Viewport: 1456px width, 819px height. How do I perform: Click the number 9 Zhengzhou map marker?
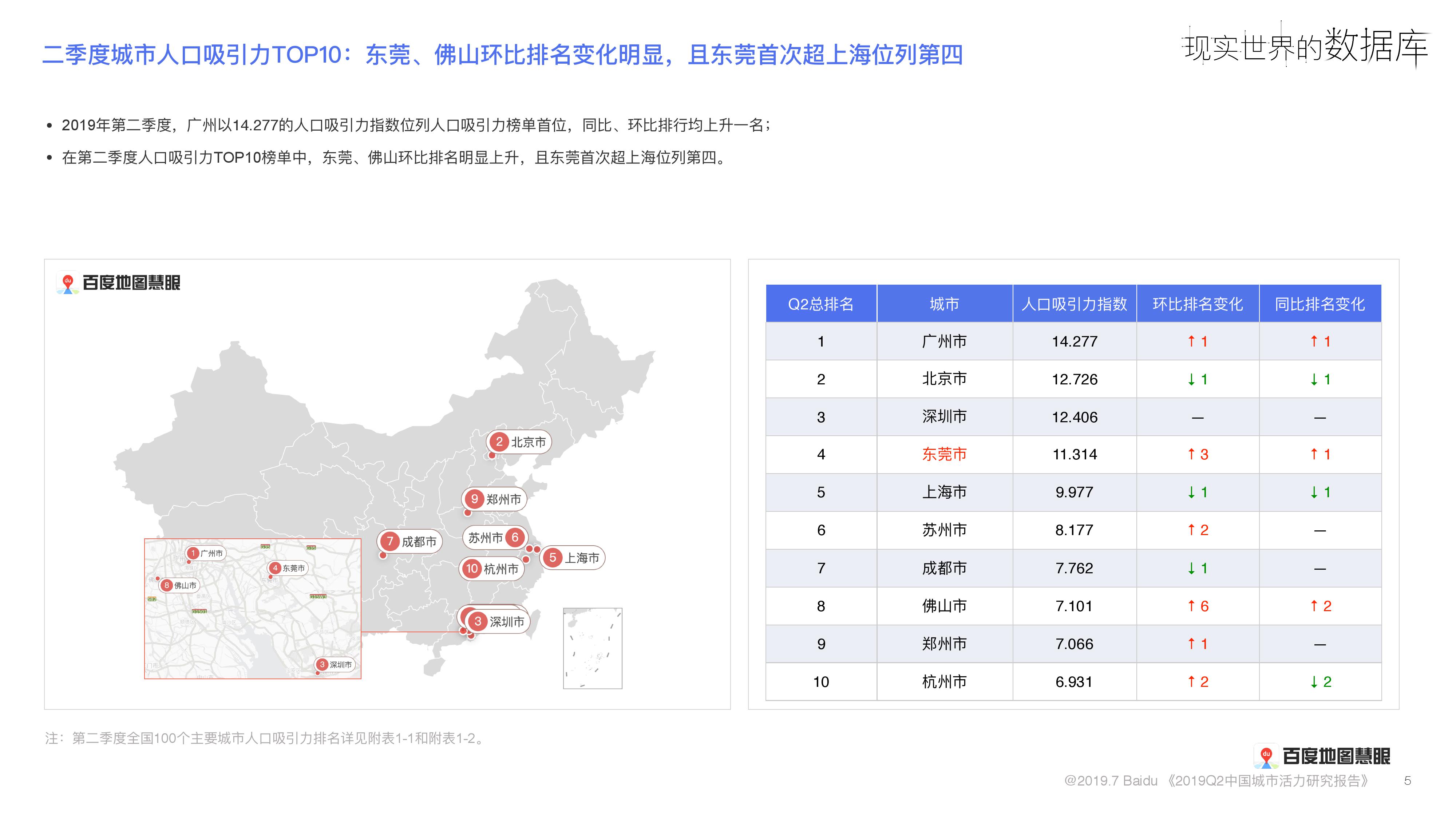tap(494, 499)
